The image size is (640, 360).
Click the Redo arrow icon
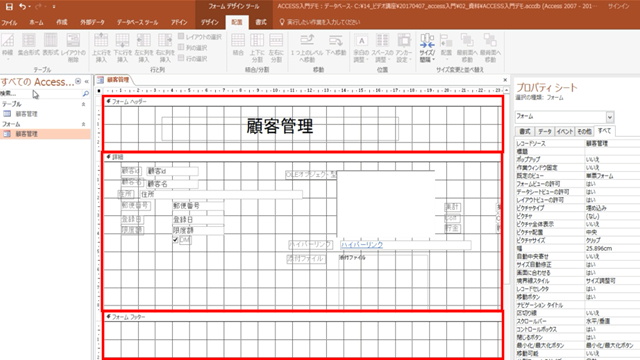(x=39, y=7)
